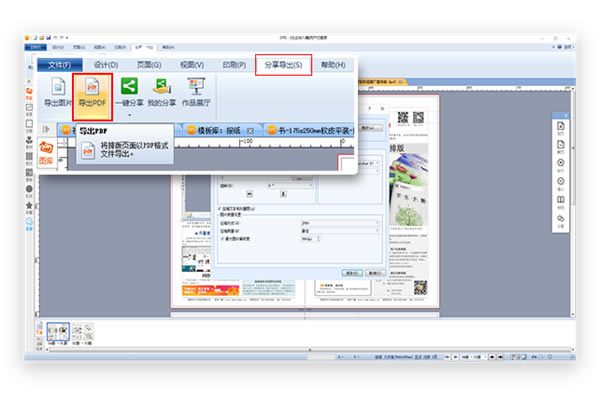Click the 导出PDF export icon

point(92,93)
